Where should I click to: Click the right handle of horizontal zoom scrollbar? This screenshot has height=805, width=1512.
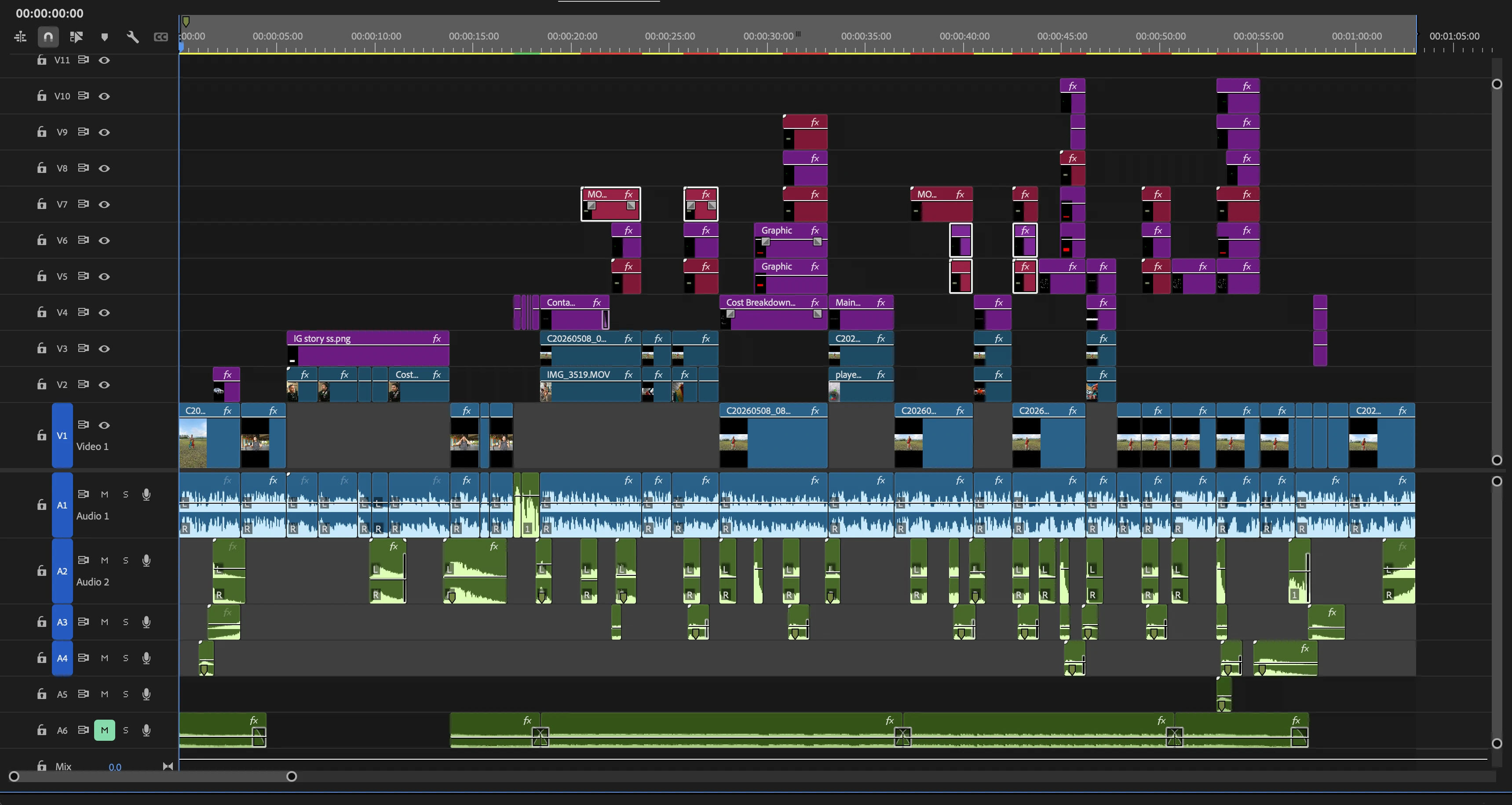pyautogui.click(x=291, y=776)
